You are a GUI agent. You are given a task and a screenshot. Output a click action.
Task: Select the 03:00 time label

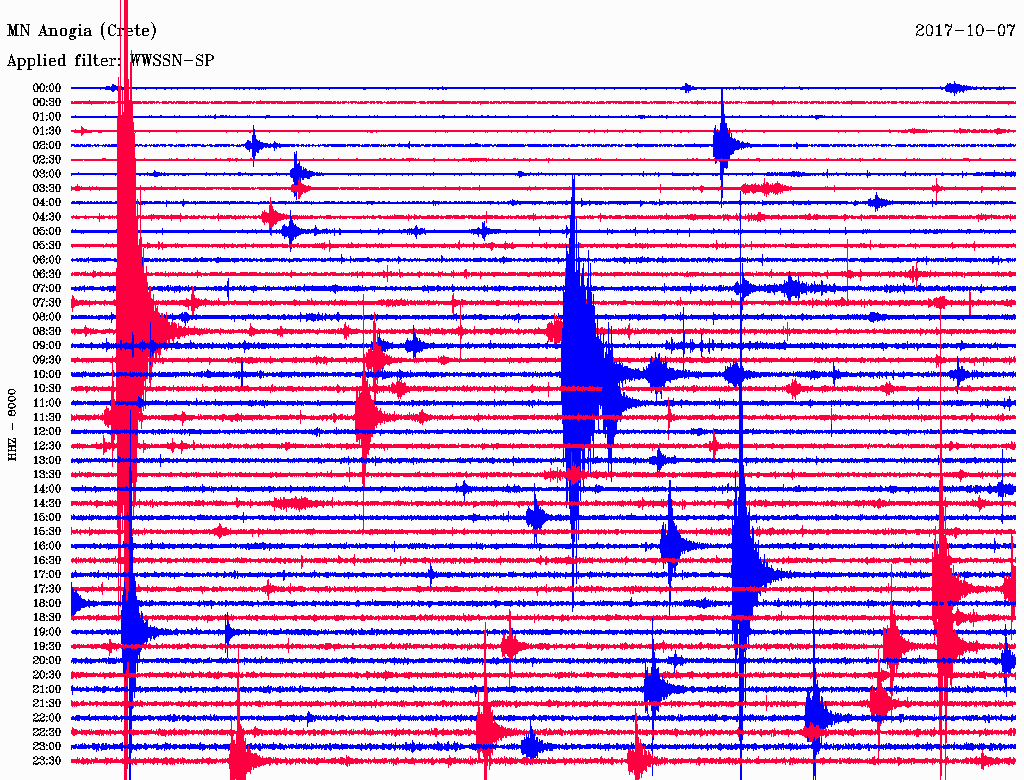coord(47,174)
